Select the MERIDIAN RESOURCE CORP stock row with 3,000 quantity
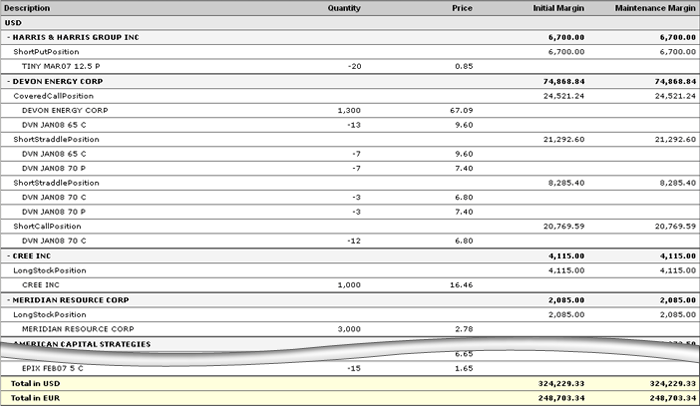This screenshot has width=700, height=406. point(350,329)
